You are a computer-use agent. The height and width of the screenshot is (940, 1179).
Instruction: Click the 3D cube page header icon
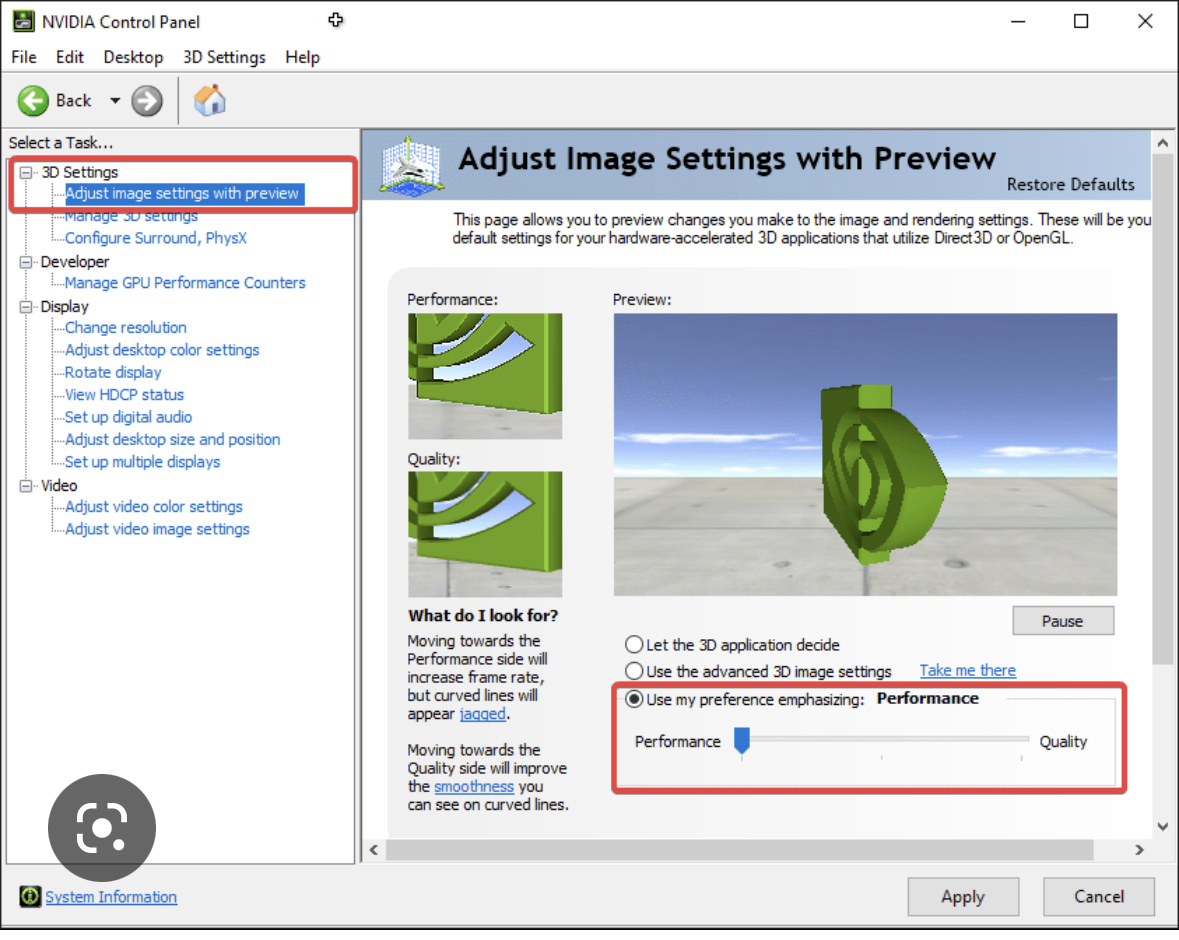tap(411, 165)
